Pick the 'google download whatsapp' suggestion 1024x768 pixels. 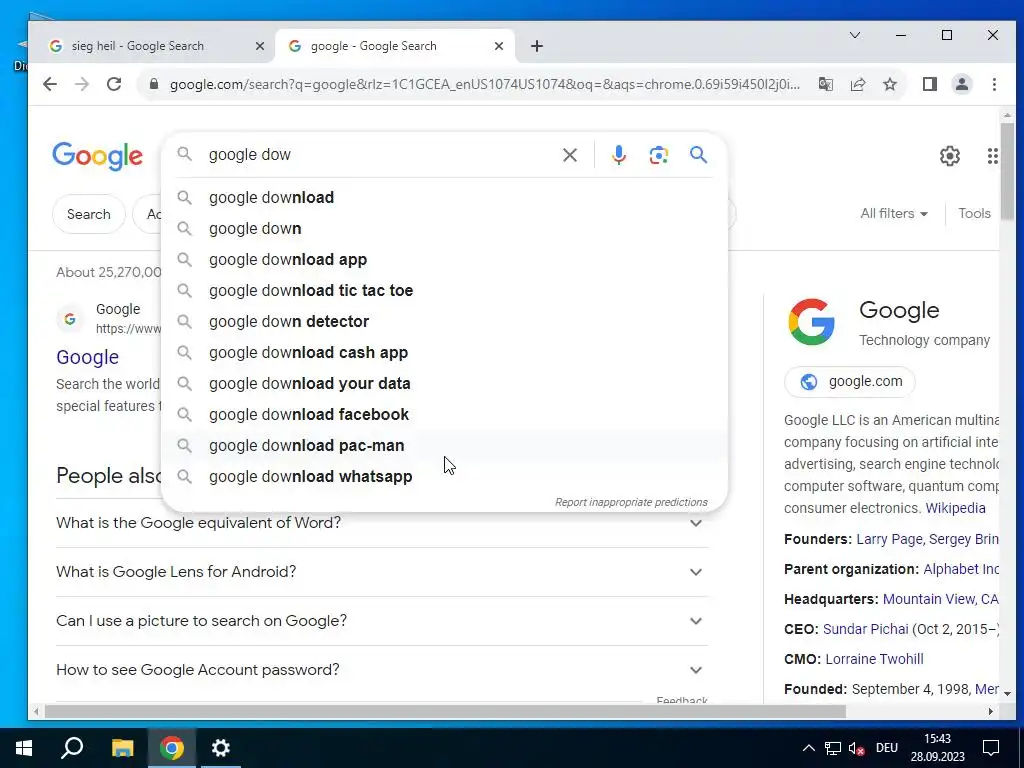[x=444, y=477]
